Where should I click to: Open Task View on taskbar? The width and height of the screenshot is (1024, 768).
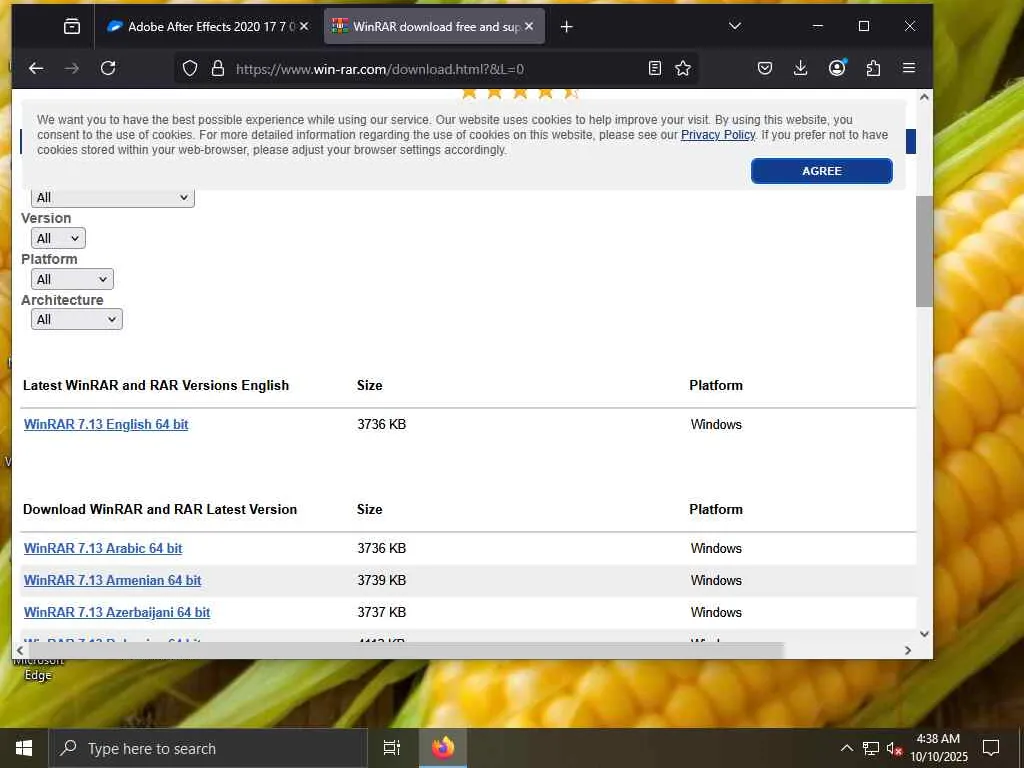(x=392, y=748)
